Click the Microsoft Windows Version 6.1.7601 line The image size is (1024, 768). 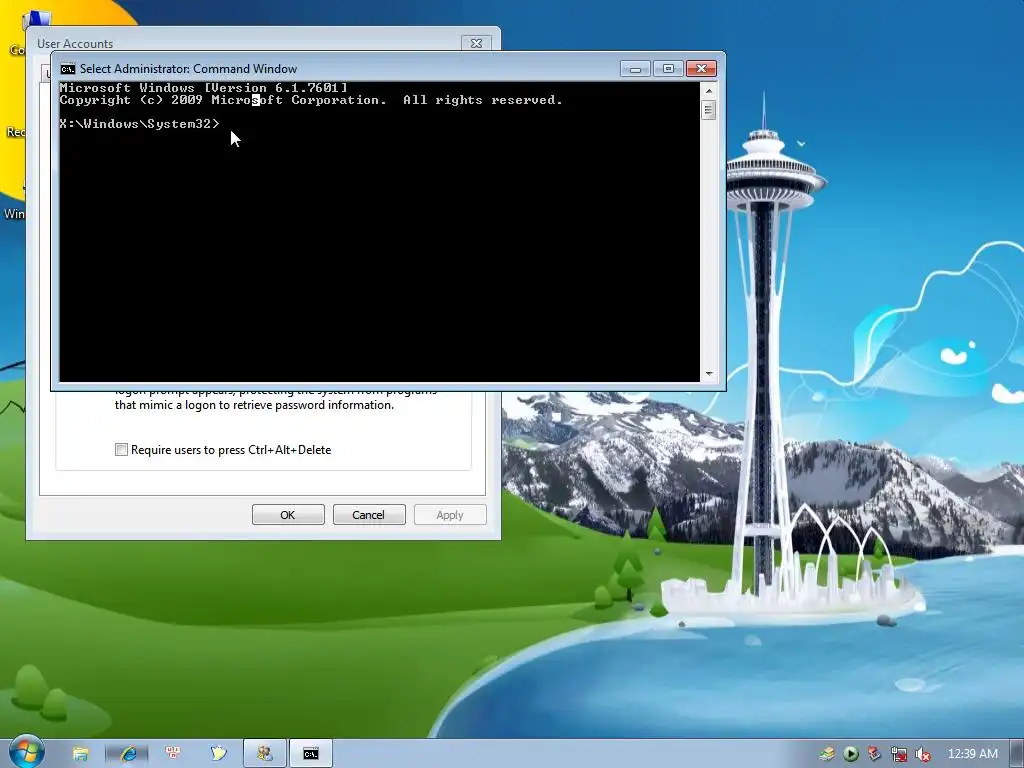[203, 88]
